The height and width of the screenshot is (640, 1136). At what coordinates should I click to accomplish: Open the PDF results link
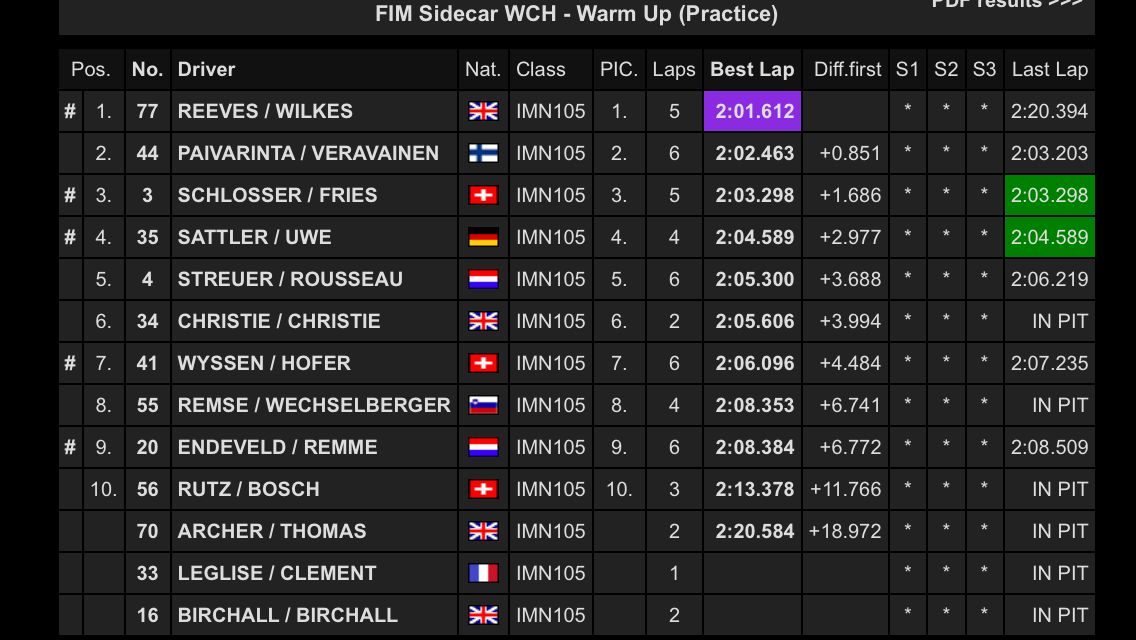pyautogui.click(x=1007, y=4)
